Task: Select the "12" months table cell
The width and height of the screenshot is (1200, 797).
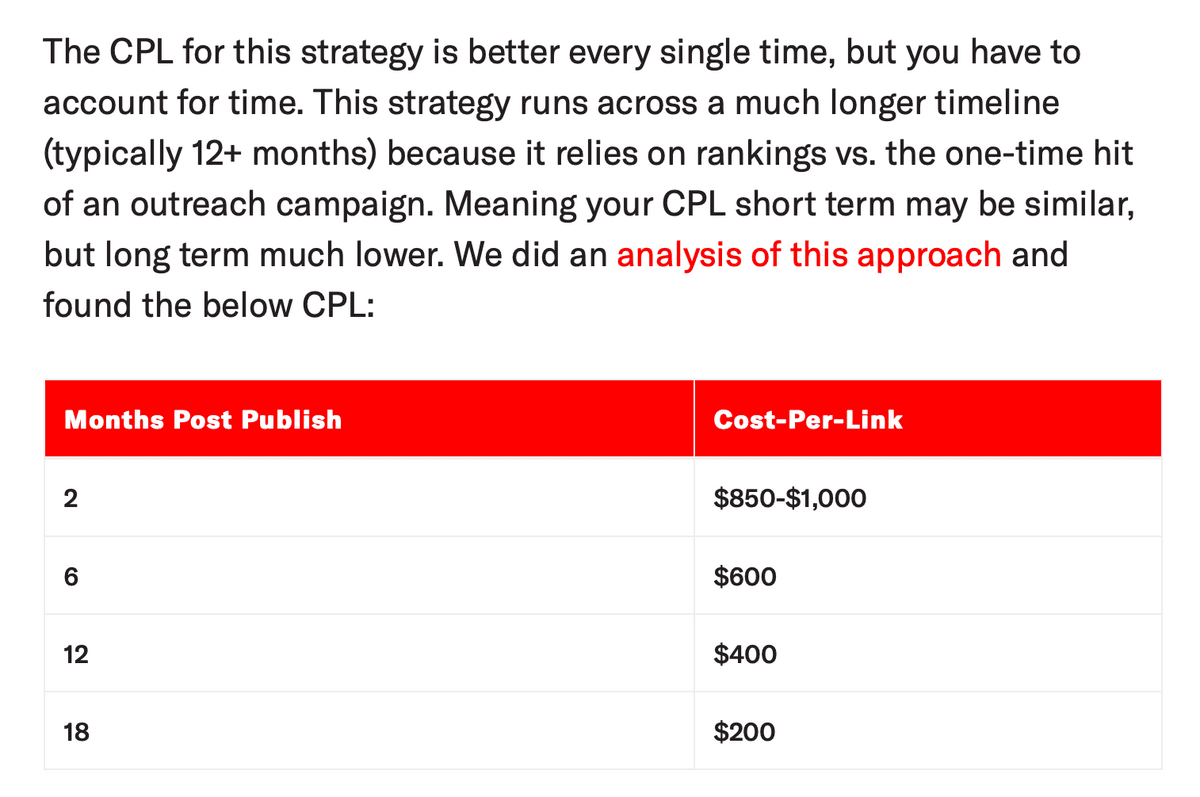Action: click(369, 653)
